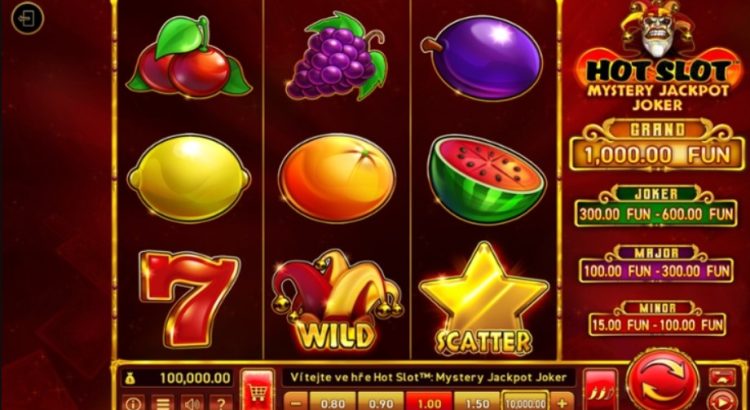This screenshot has width=750, height=410.
Task: Open the shopping cart buy feature
Action: (257, 390)
